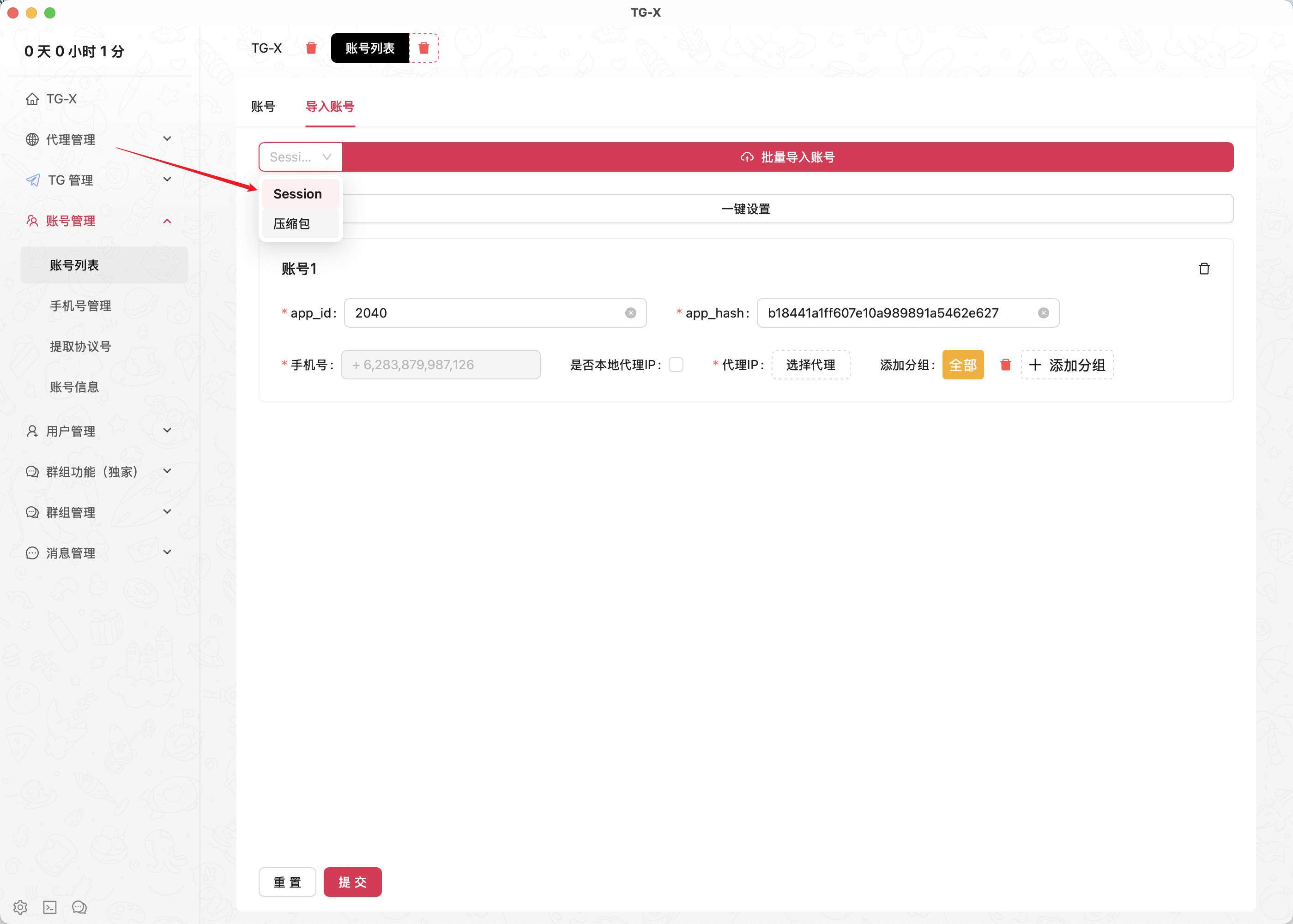Focus the app_id input field
This screenshot has height=924, width=1293.
pos(495,313)
